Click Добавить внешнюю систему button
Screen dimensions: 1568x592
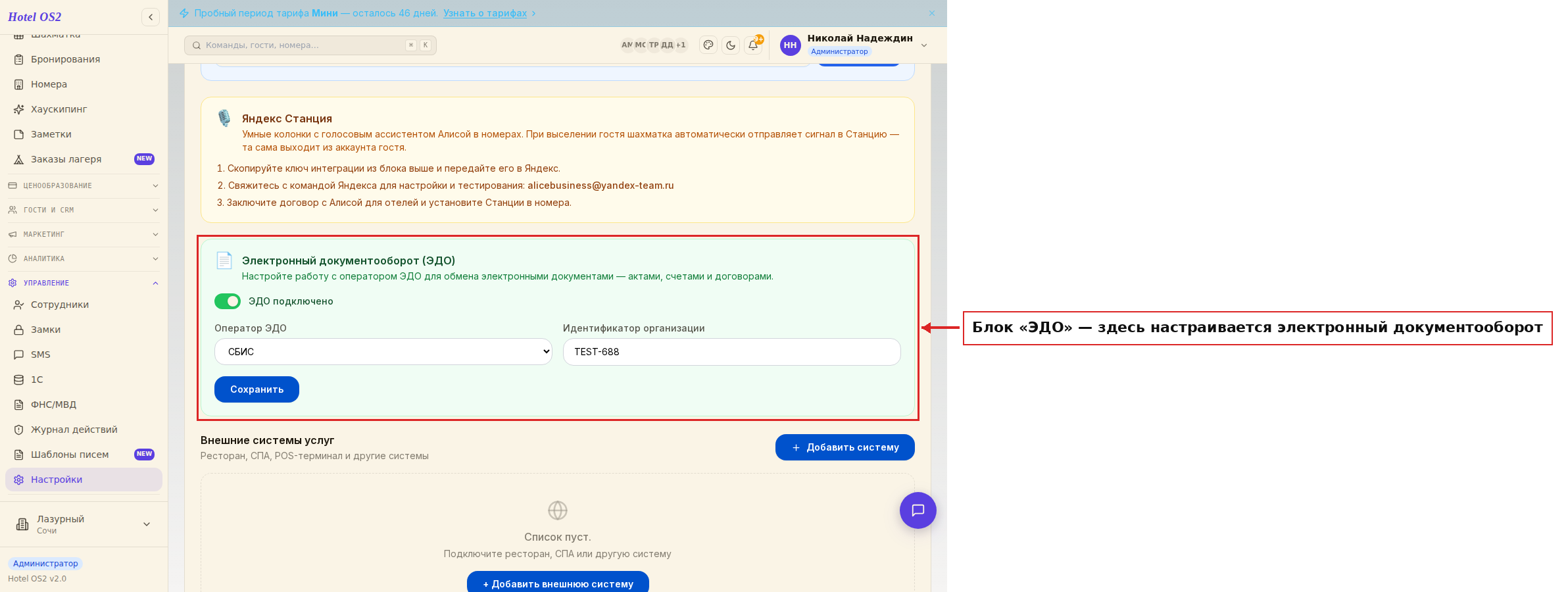pyautogui.click(x=558, y=582)
